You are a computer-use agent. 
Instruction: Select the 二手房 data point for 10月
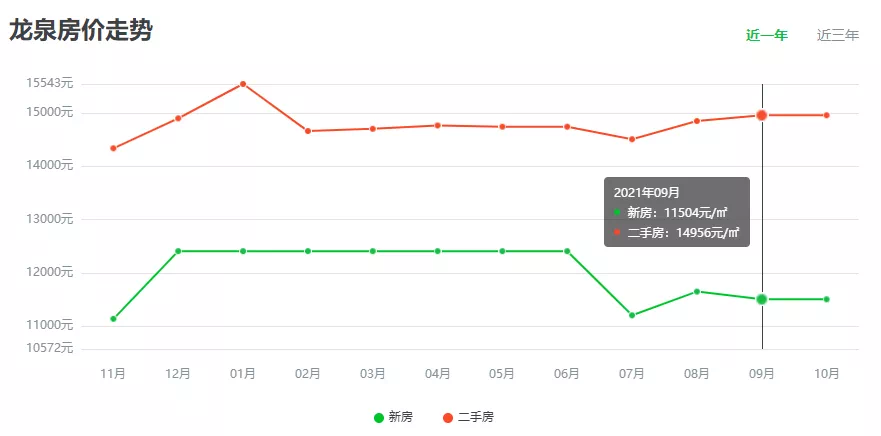(x=827, y=115)
